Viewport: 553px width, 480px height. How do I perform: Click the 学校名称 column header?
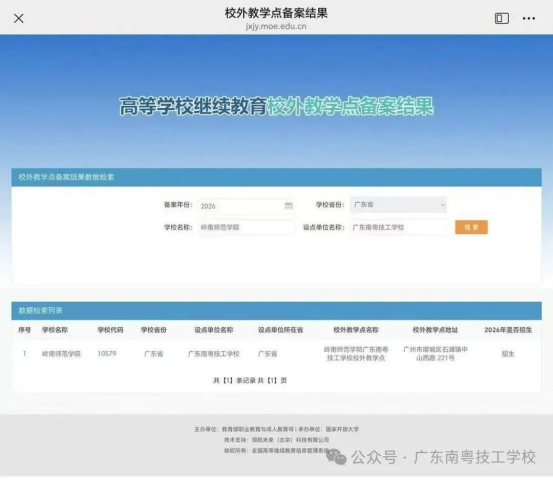point(55,330)
